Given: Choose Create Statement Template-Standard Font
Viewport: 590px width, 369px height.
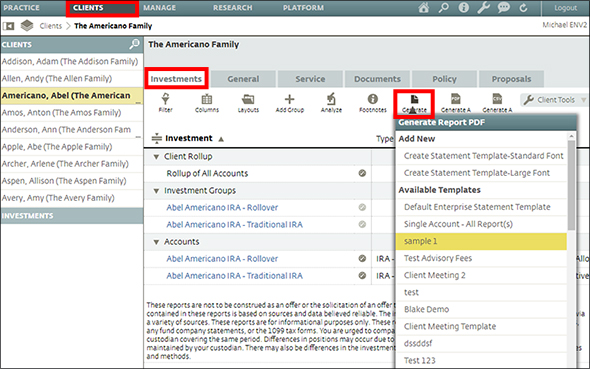Looking at the screenshot, I should click(481, 156).
